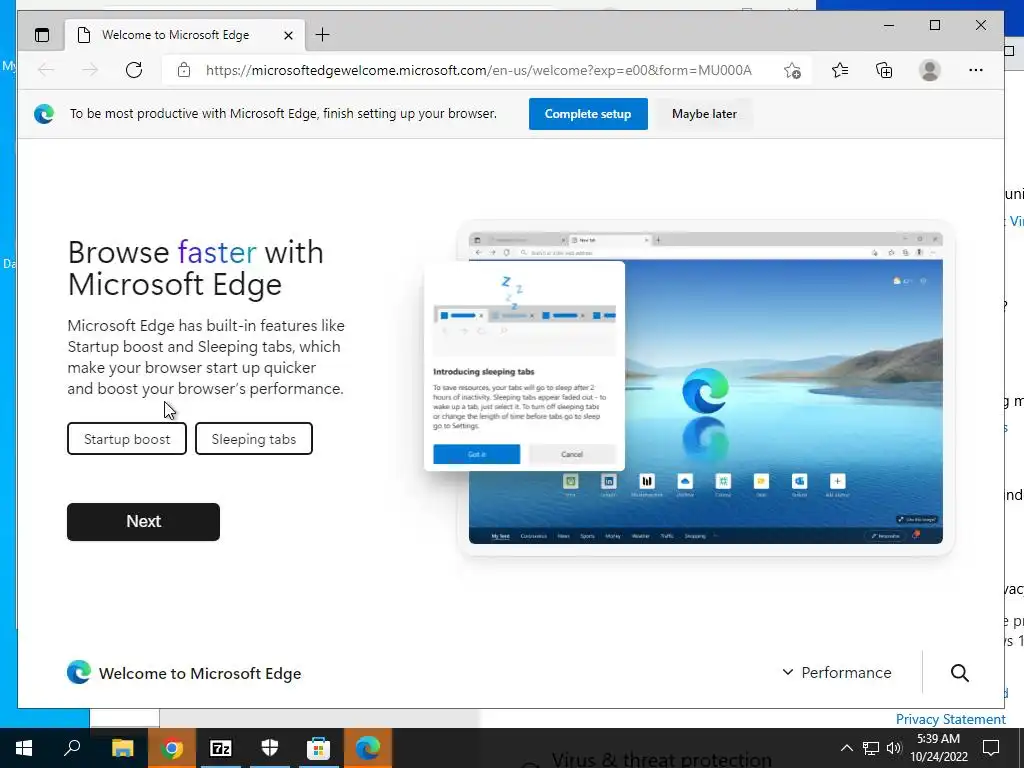Minimize the Edge window
Screen dimensions: 1024x768
[x=889, y=25]
